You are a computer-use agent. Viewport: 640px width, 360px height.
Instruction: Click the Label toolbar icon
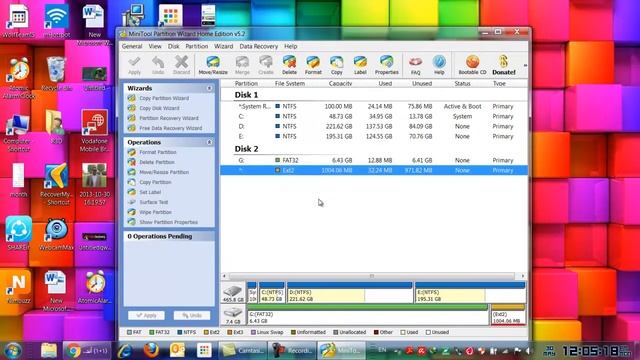point(360,65)
